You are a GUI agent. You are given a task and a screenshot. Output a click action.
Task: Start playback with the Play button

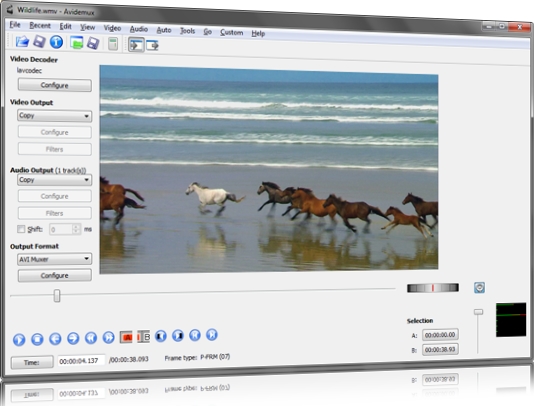(x=19, y=340)
